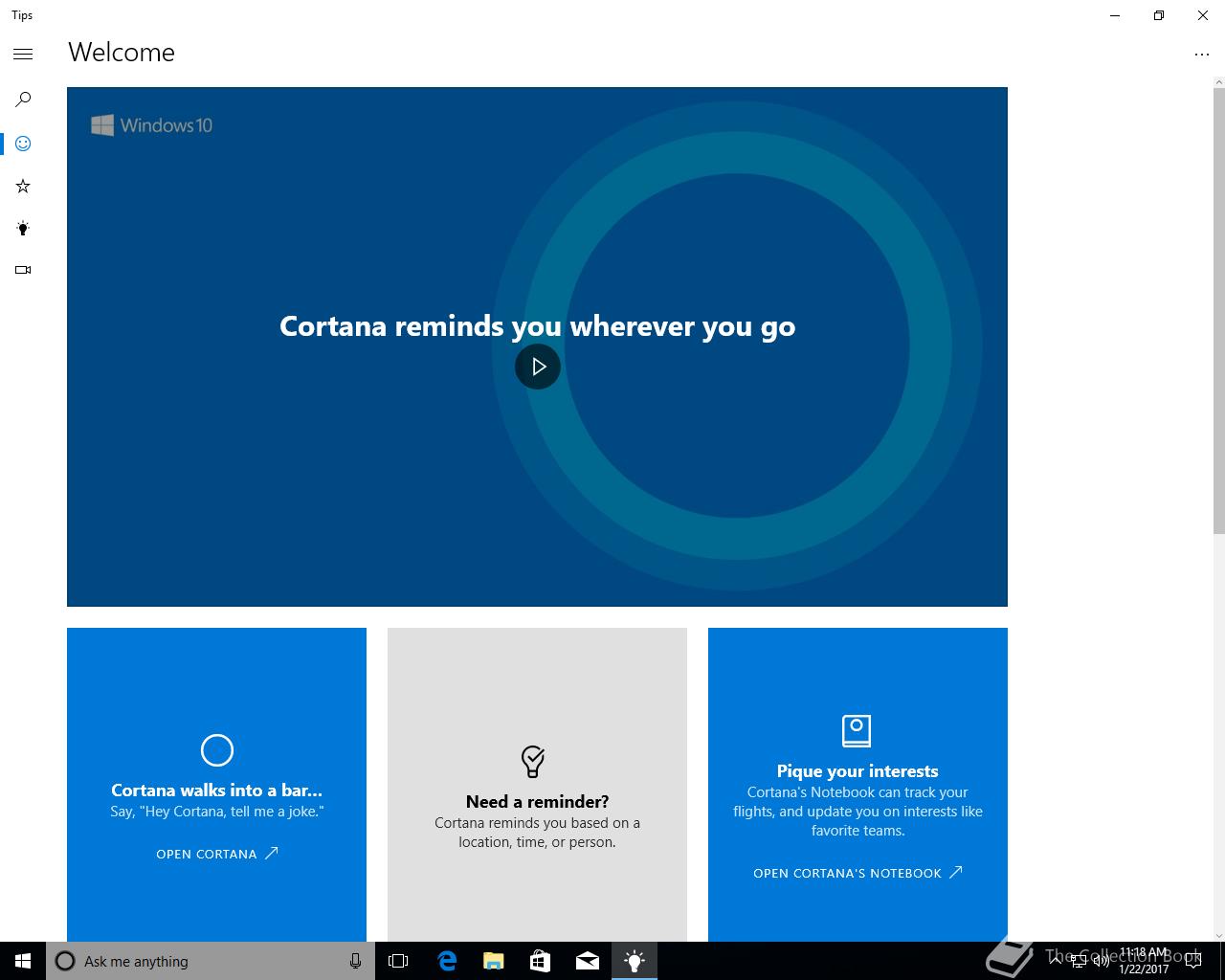Restore down the Tips window

click(x=1159, y=15)
